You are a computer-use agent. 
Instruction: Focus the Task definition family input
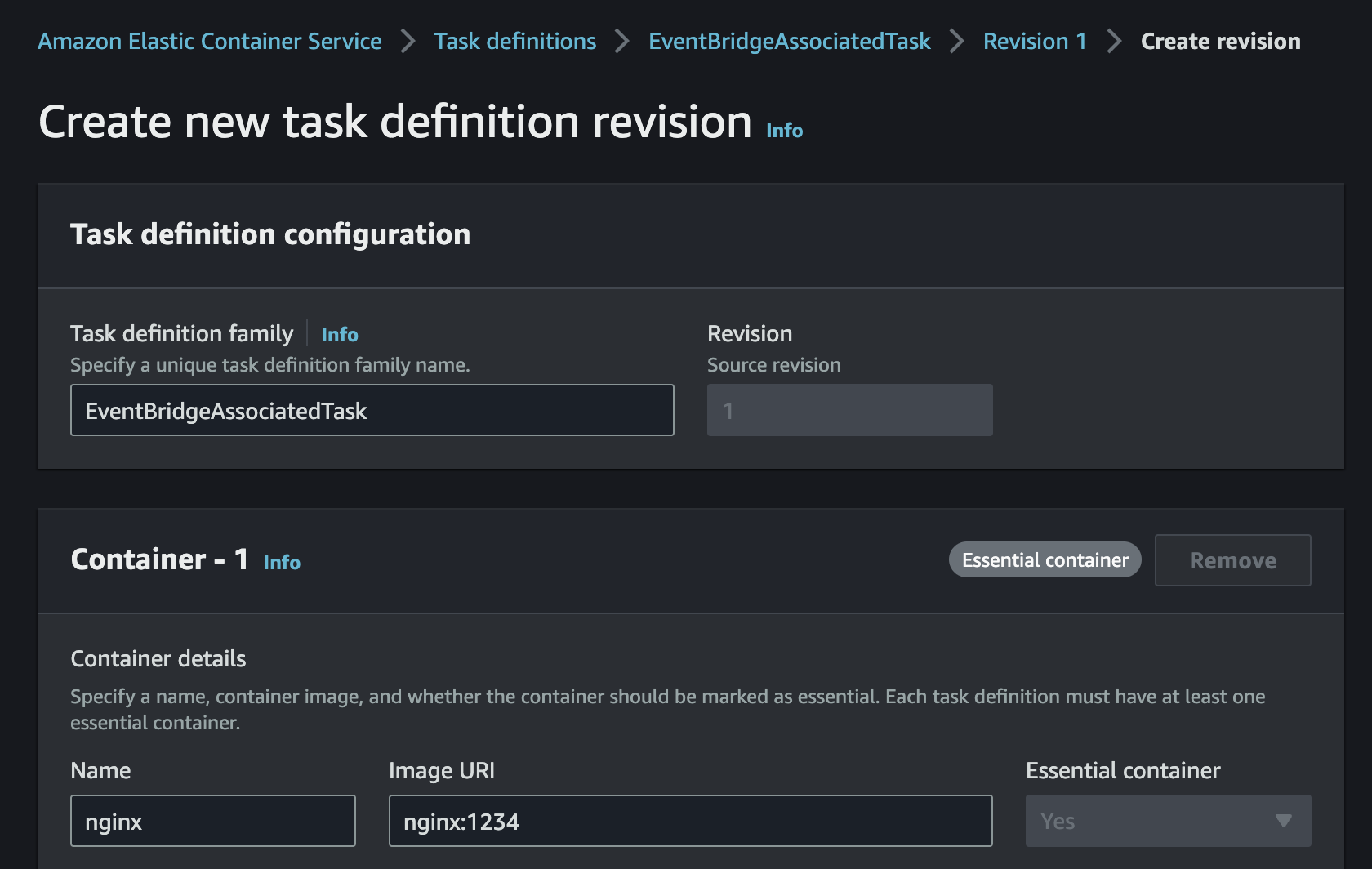pos(372,410)
